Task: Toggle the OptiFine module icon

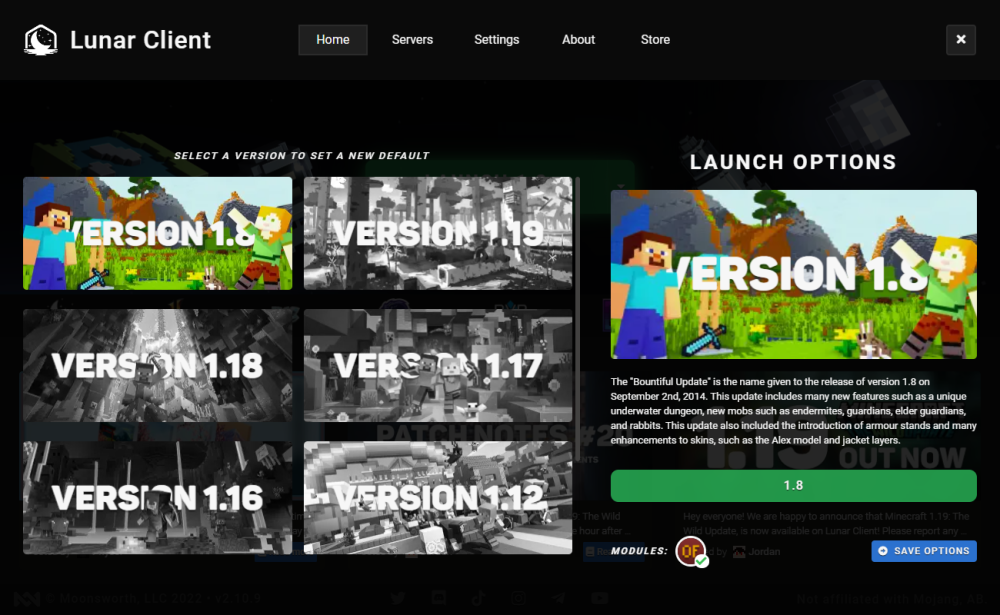Action: point(690,551)
